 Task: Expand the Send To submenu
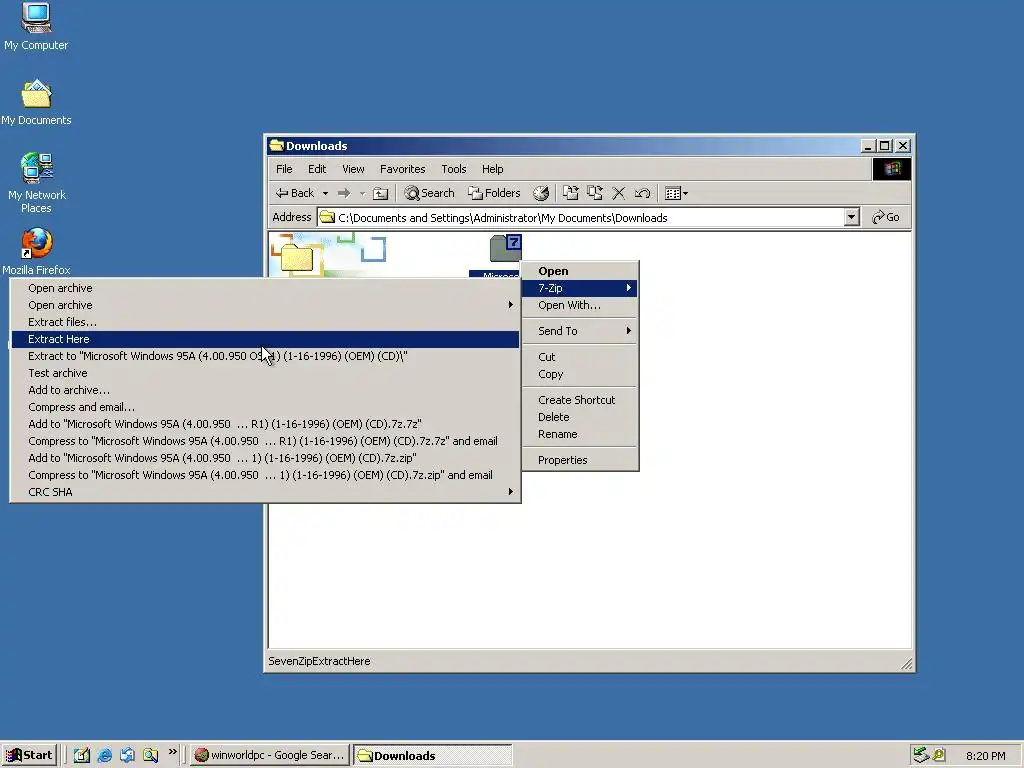tap(580, 331)
